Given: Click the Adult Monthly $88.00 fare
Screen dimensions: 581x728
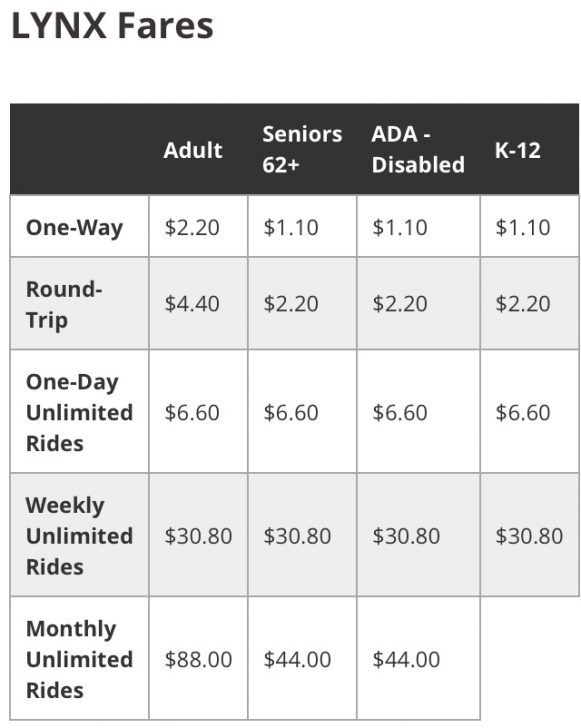Looking at the screenshot, I should pos(198,659).
